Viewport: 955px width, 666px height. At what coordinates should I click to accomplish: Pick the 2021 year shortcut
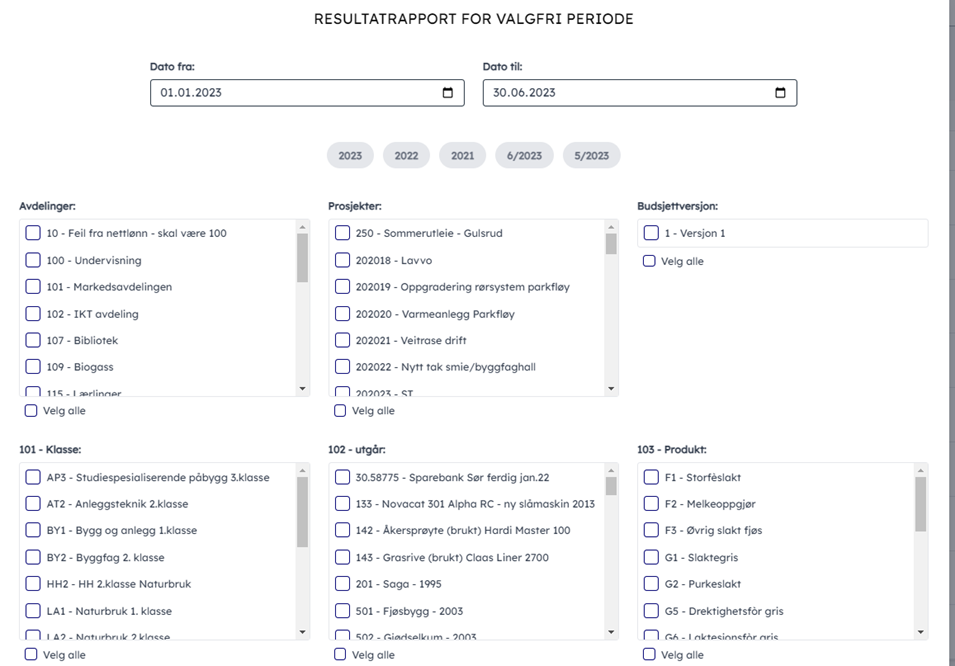point(462,156)
